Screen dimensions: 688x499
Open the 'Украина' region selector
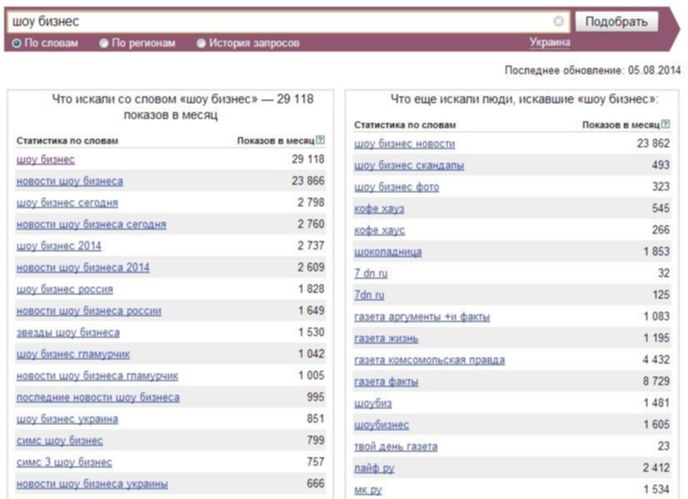550,42
